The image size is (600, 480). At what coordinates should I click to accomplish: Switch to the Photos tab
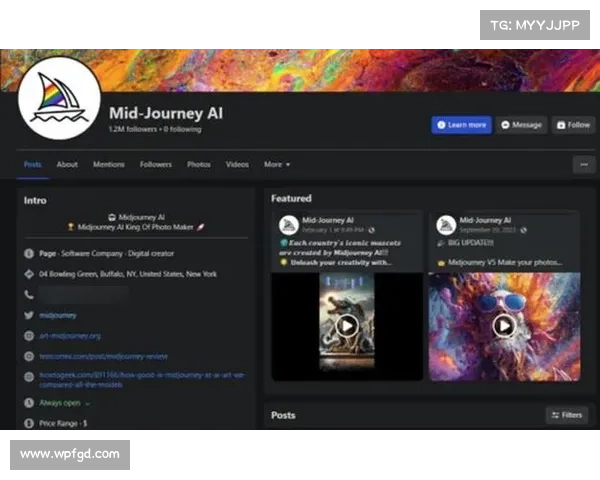tap(199, 164)
